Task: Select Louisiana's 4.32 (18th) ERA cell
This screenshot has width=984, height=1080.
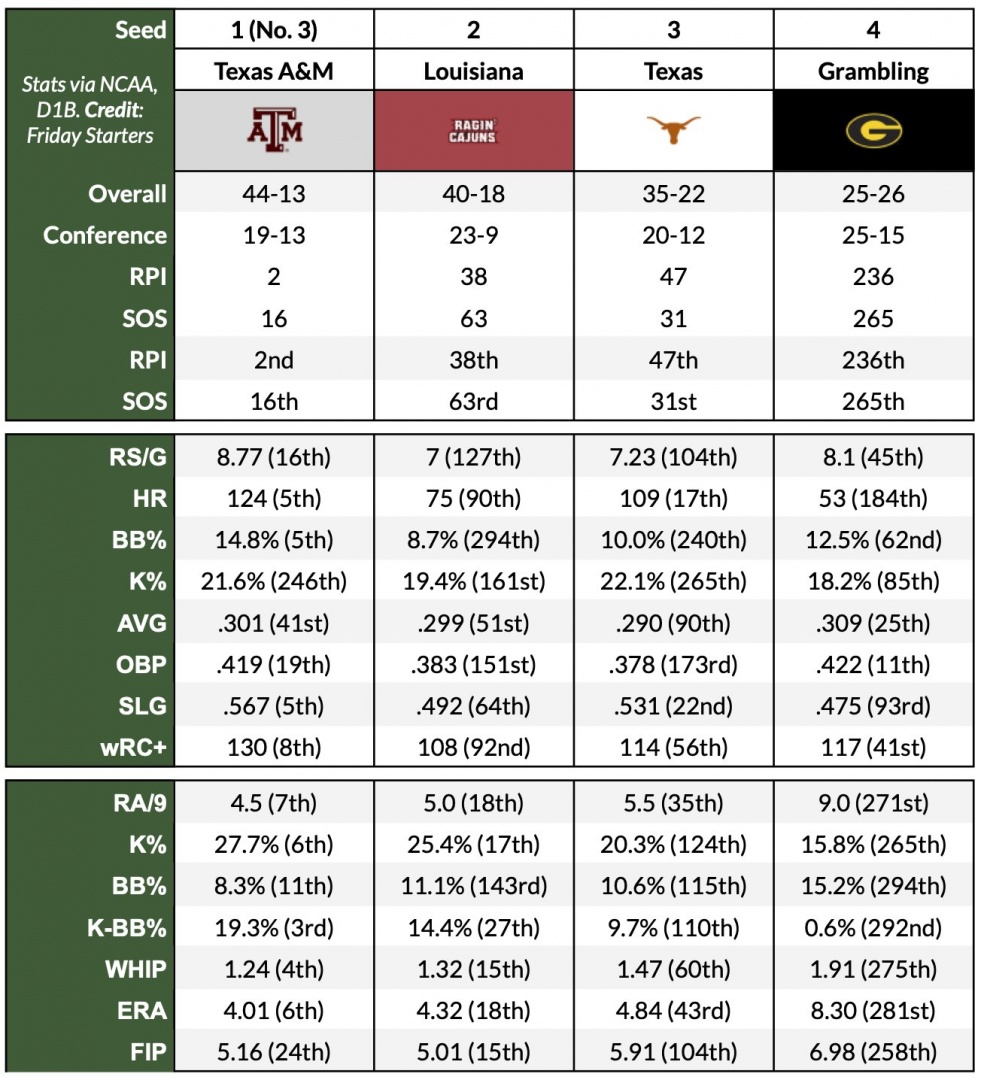Action: pyautogui.click(x=473, y=1010)
